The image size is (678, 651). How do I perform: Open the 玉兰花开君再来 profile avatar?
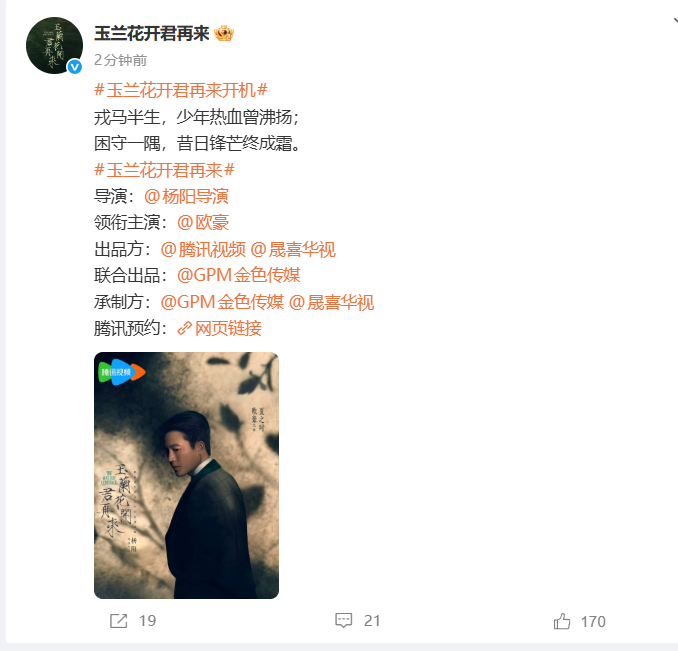click(x=54, y=45)
